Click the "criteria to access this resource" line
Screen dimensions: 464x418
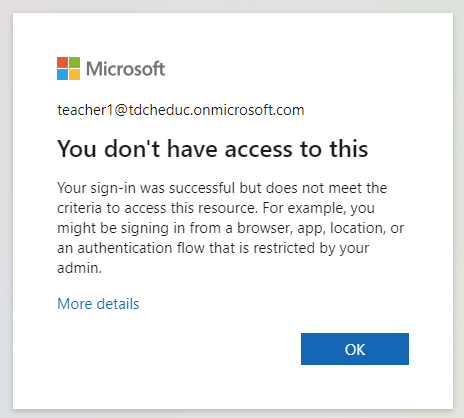[216, 208]
